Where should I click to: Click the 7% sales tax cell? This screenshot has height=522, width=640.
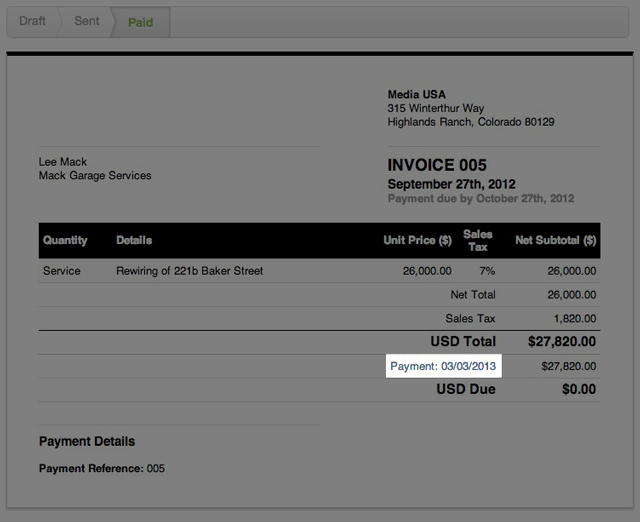click(x=486, y=271)
